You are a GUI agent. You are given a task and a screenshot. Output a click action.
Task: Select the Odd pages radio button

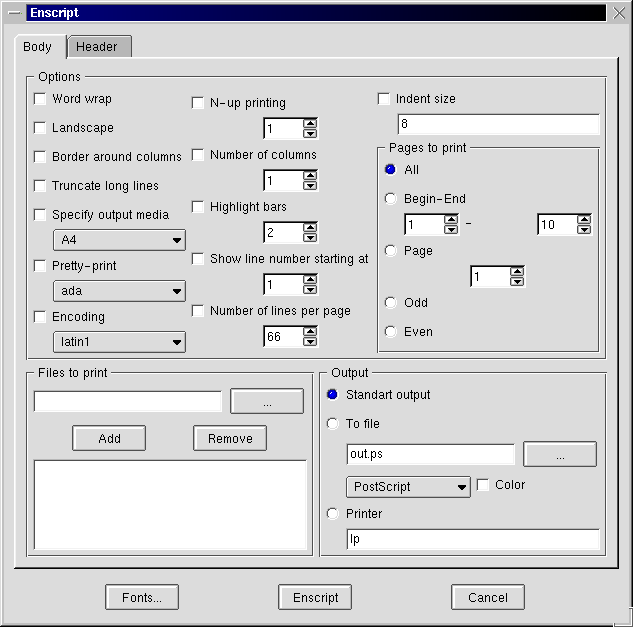click(390, 303)
